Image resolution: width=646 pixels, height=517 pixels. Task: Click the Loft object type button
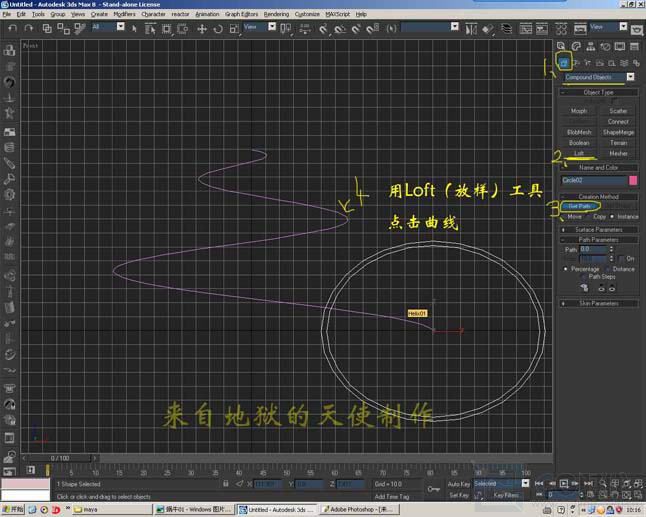(x=579, y=153)
